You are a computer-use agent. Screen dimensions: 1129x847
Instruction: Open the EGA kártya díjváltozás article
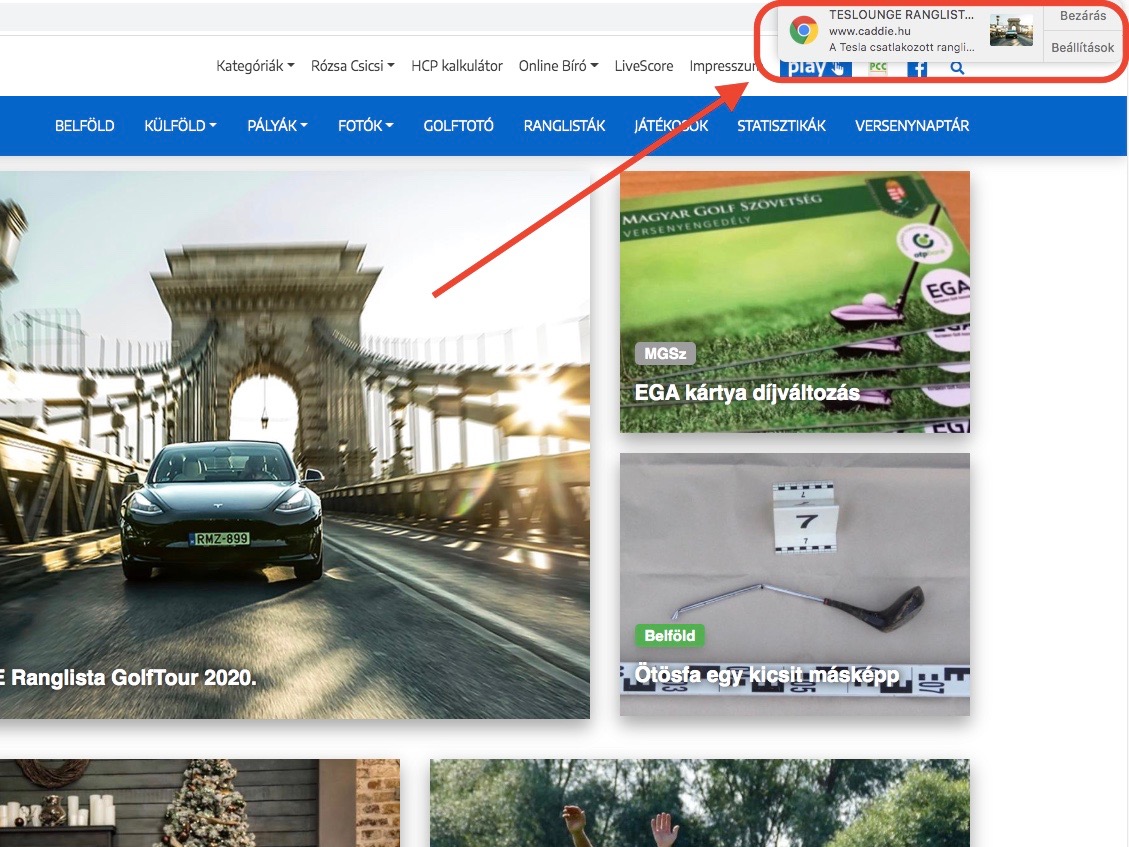tap(747, 393)
